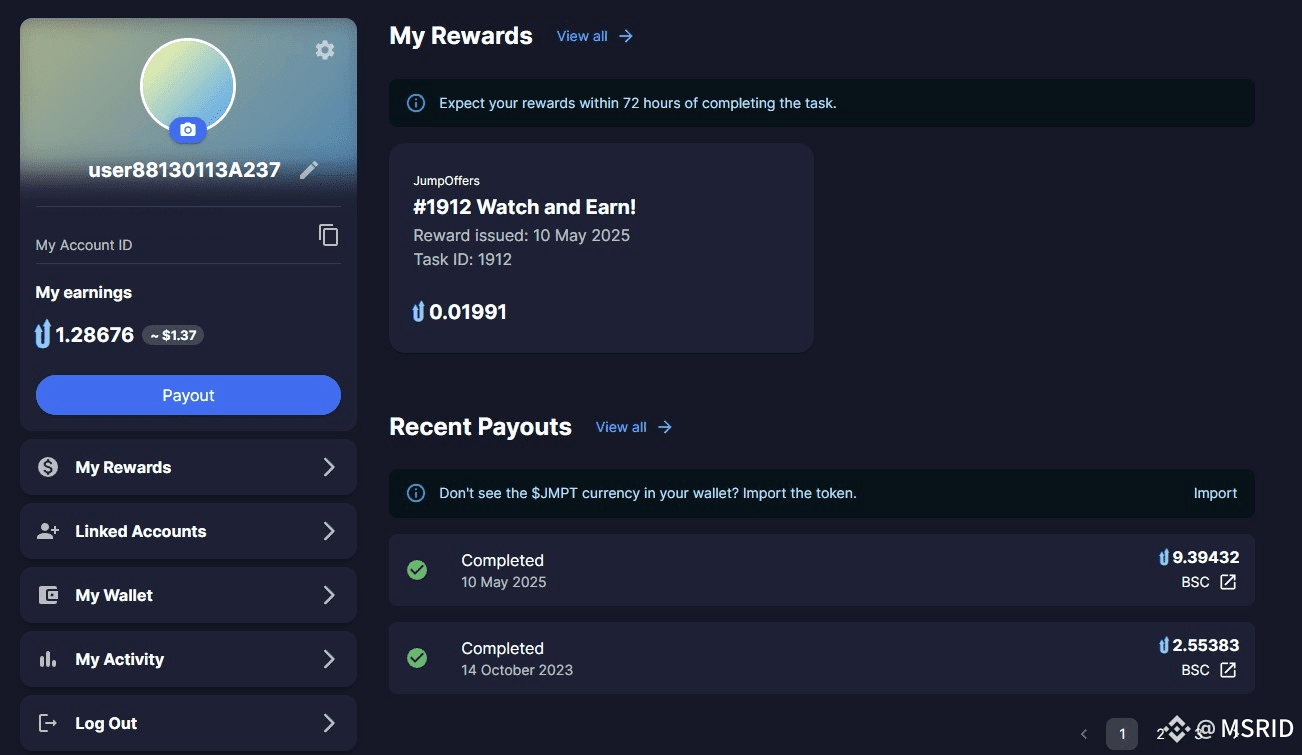Click the green check on 10 May 2025 payout

[x=417, y=570]
